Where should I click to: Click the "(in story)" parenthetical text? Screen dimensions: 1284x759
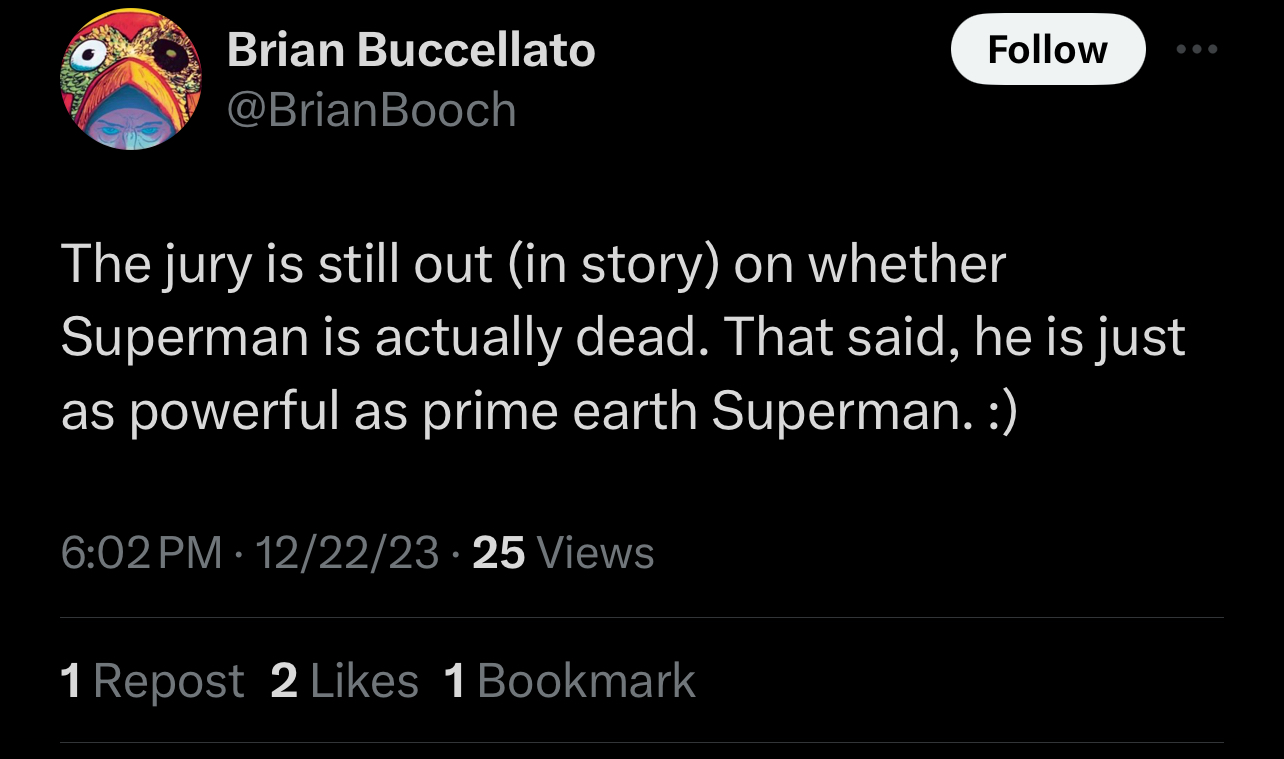[615, 264]
